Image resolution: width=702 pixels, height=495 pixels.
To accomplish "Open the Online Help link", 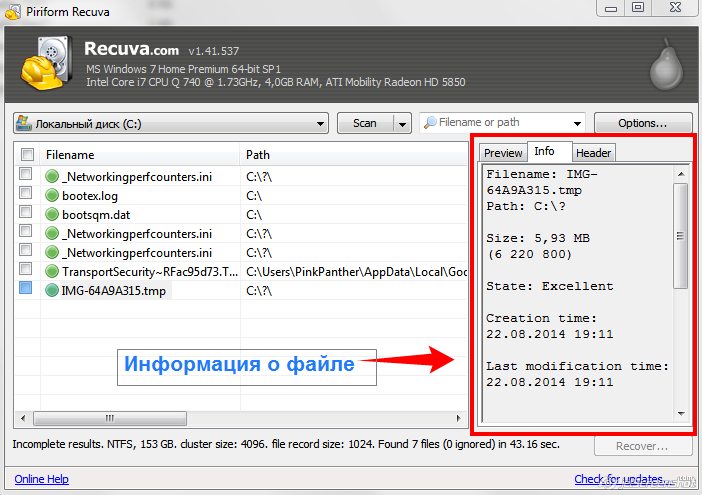I will point(42,479).
